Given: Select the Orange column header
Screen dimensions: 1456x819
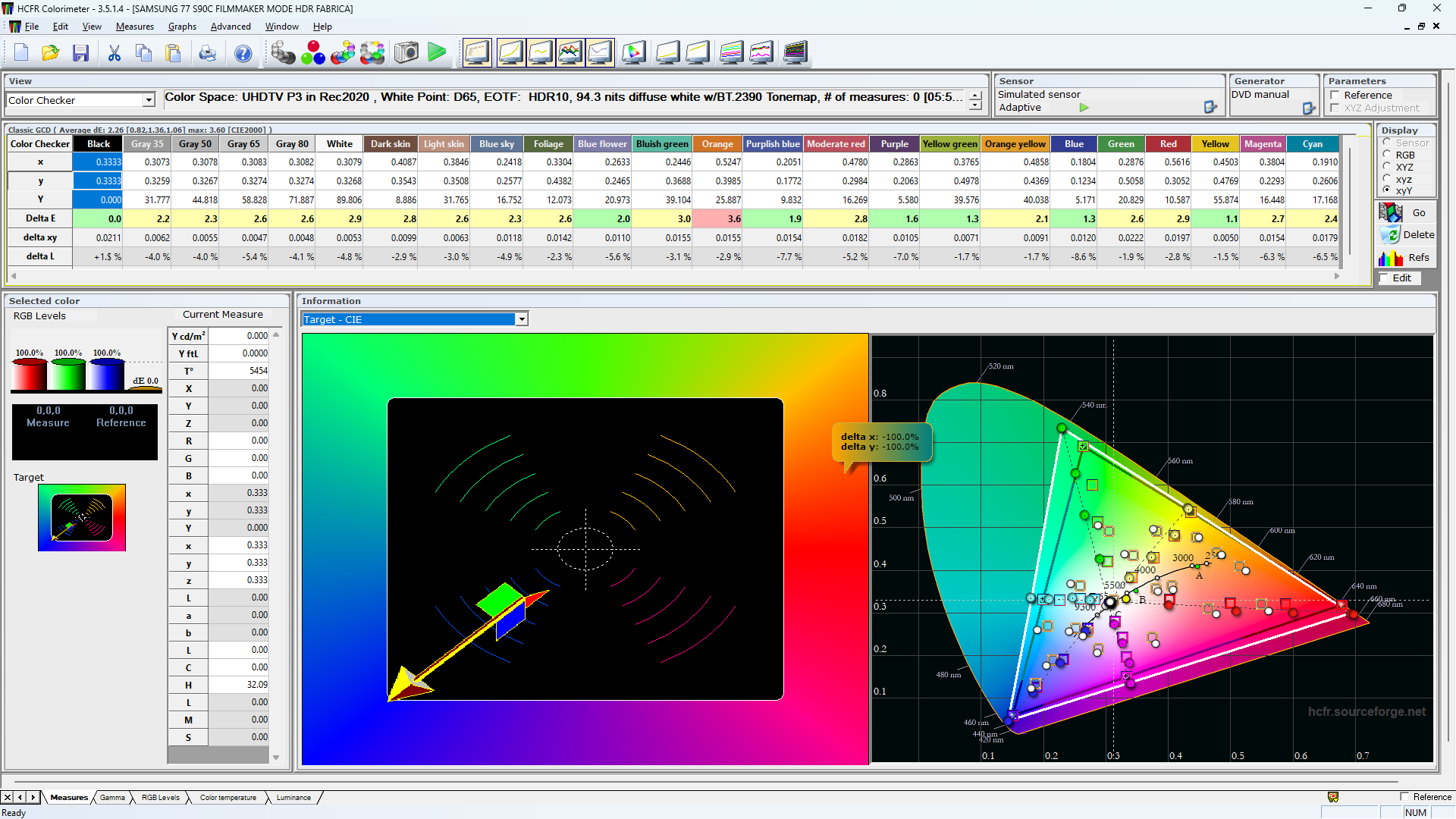Looking at the screenshot, I should [x=717, y=144].
